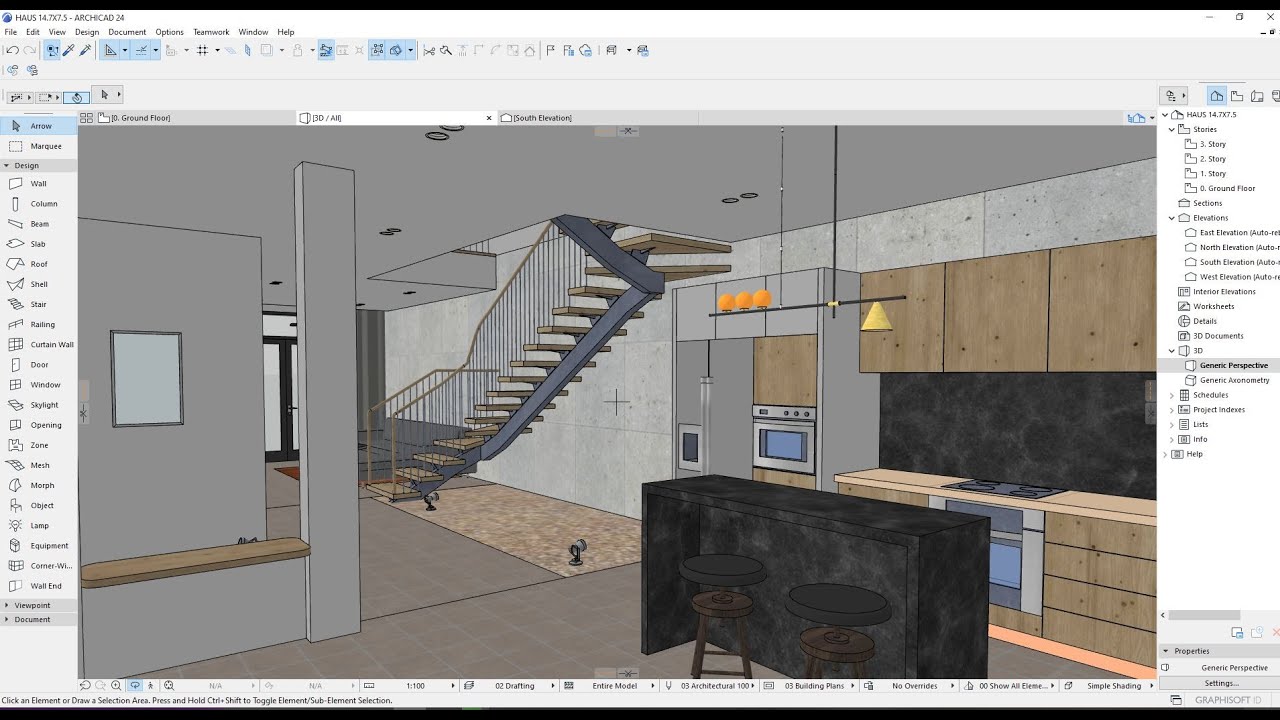The width and height of the screenshot is (1280, 720).
Task: Toggle the snap guides button
Action: pos(142,50)
